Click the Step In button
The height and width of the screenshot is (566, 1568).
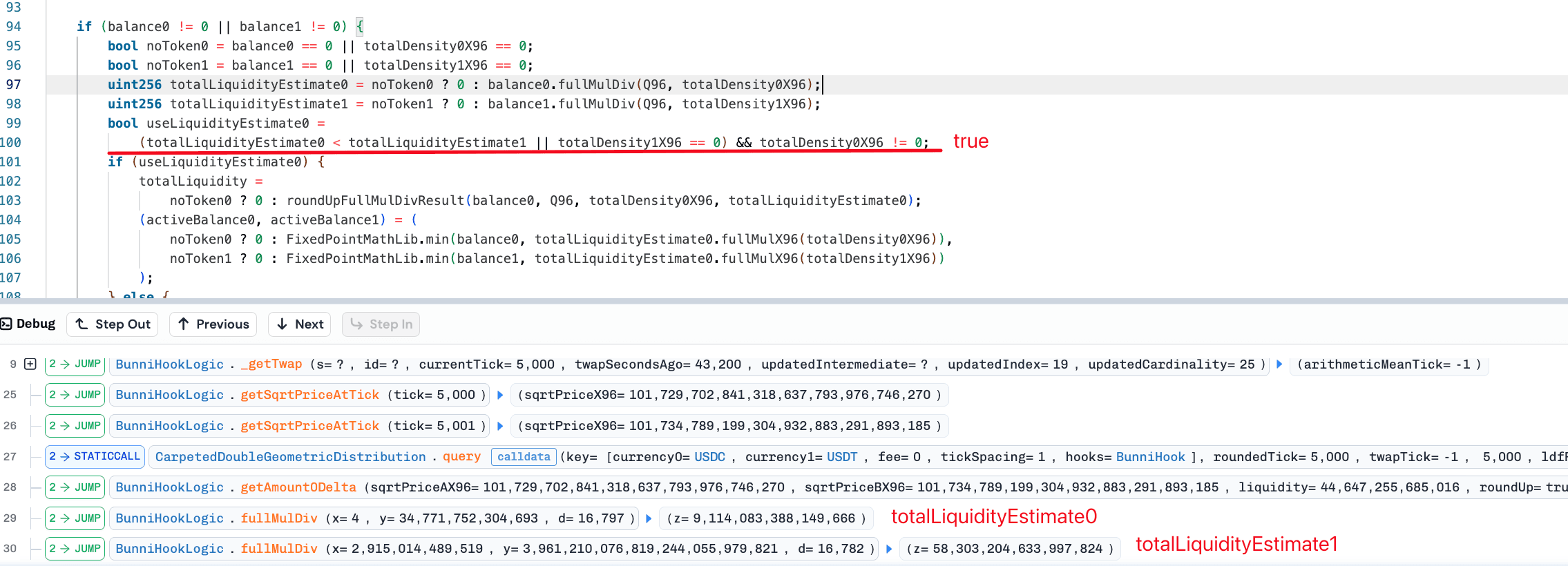[x=381, y=324]
